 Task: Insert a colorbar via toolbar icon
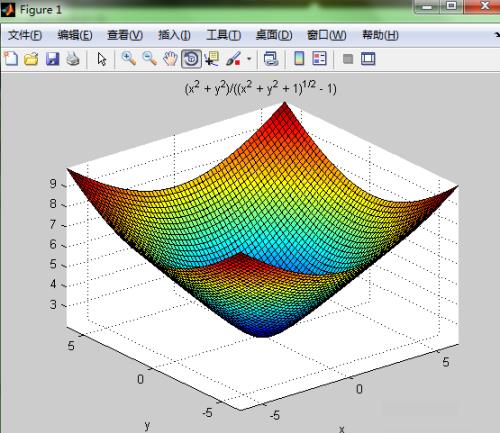(x=299, y=59)
